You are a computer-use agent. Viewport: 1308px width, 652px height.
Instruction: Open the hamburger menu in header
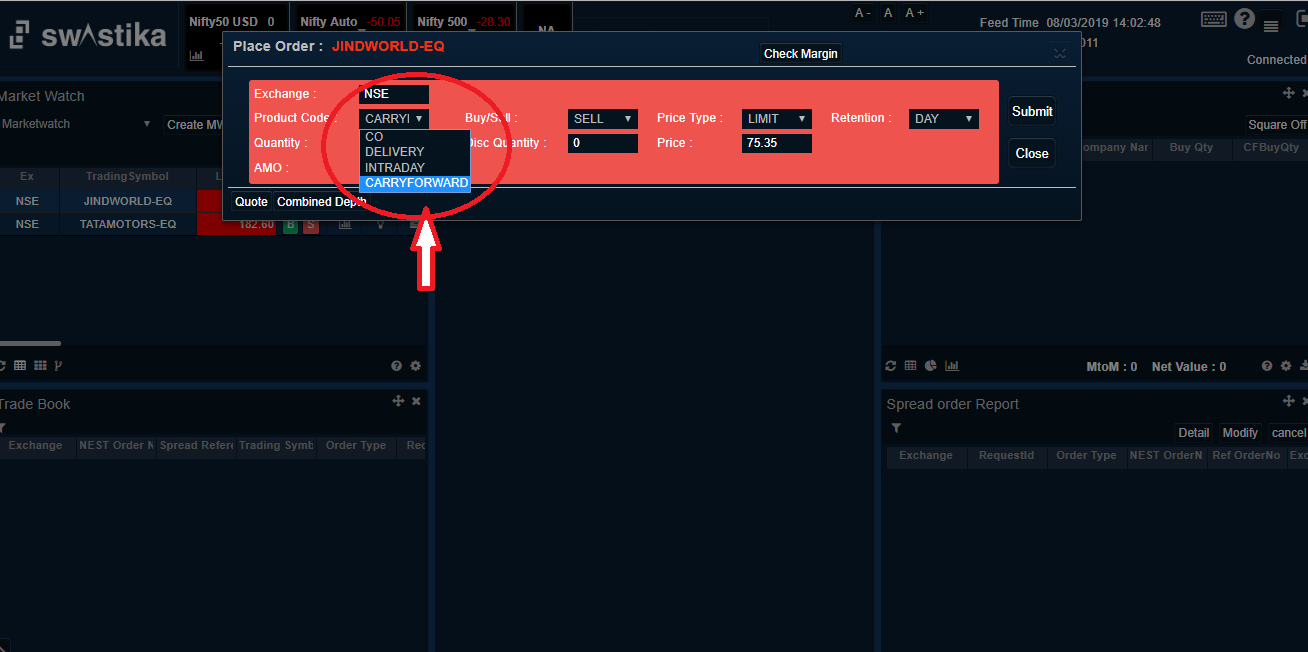[1271, 26]
